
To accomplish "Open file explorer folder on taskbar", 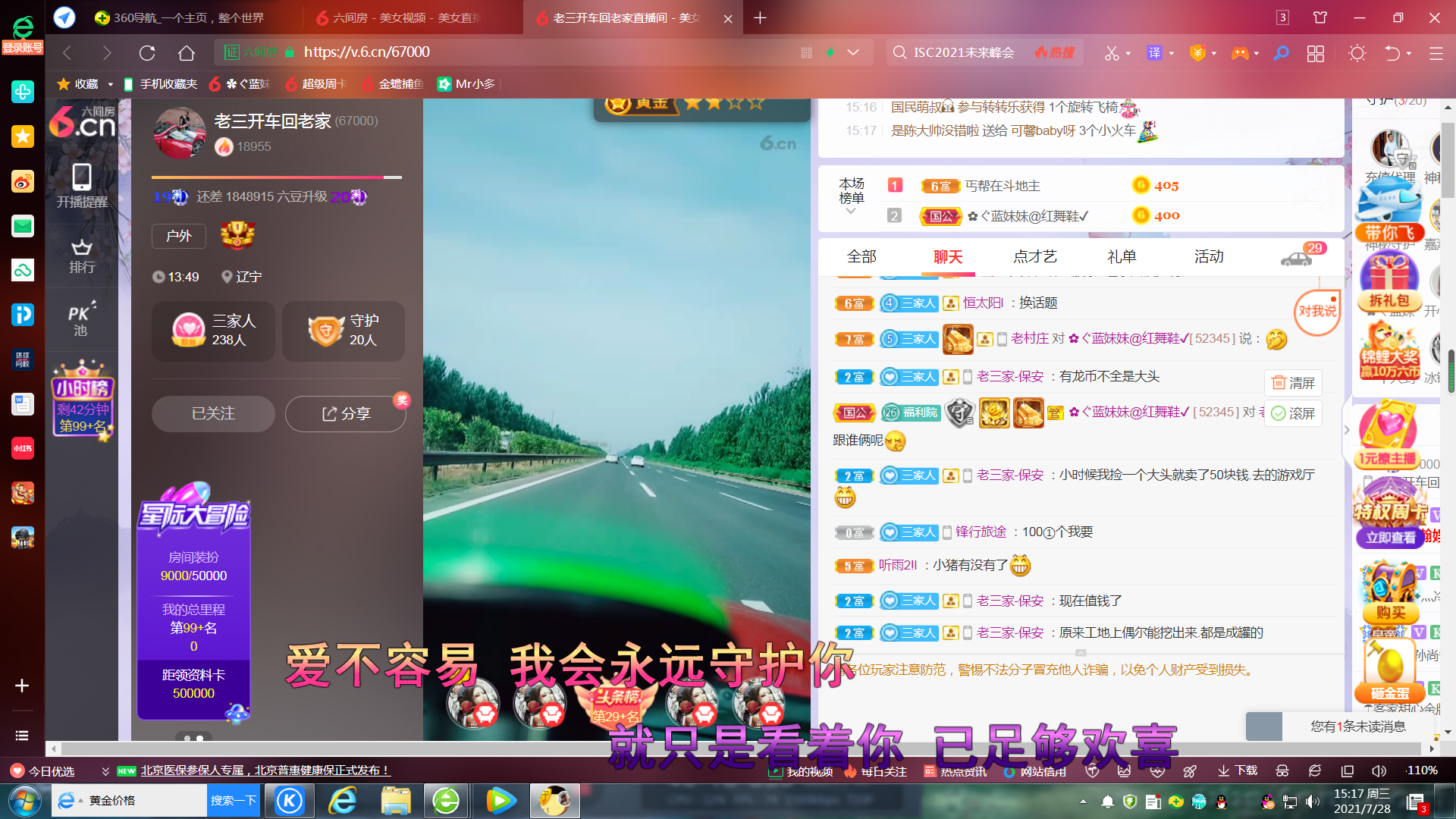I will tap(396, 801).
